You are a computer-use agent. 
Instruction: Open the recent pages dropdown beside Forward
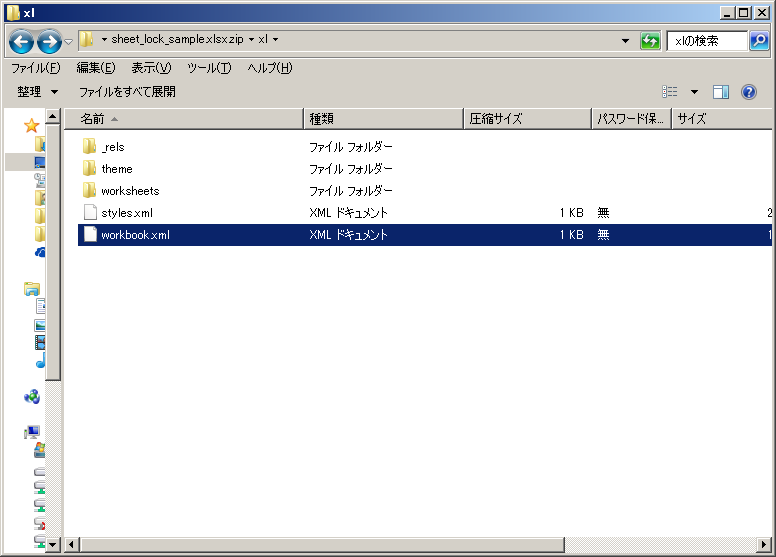click(x=69, y=42)
